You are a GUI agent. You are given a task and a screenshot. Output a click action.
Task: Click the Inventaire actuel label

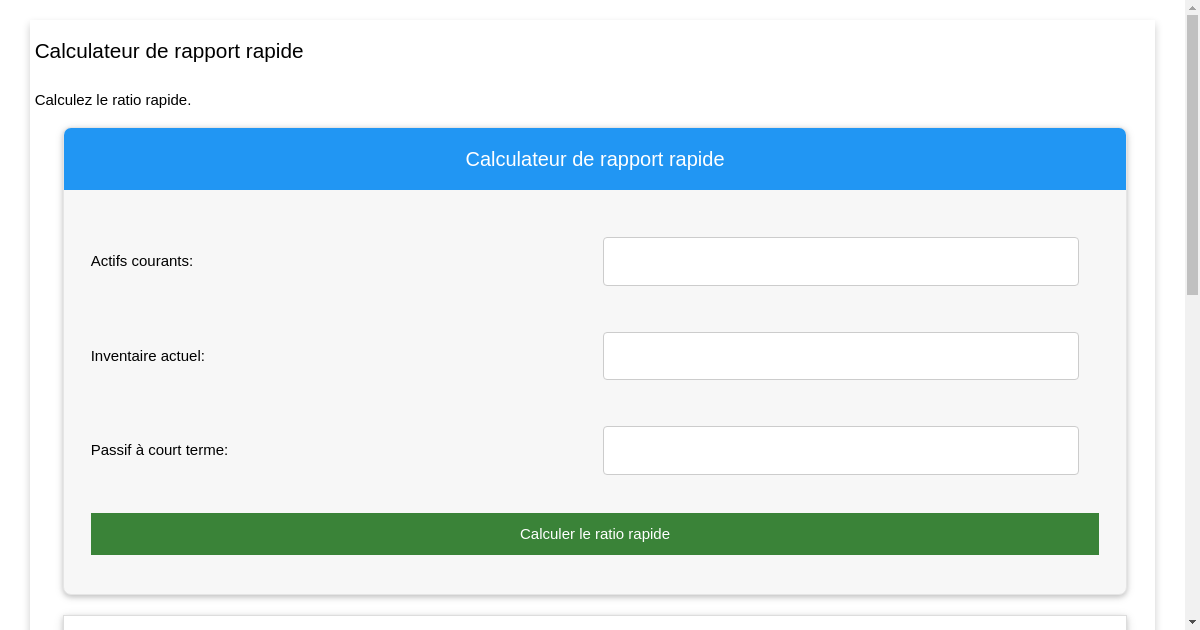point(147,355)
